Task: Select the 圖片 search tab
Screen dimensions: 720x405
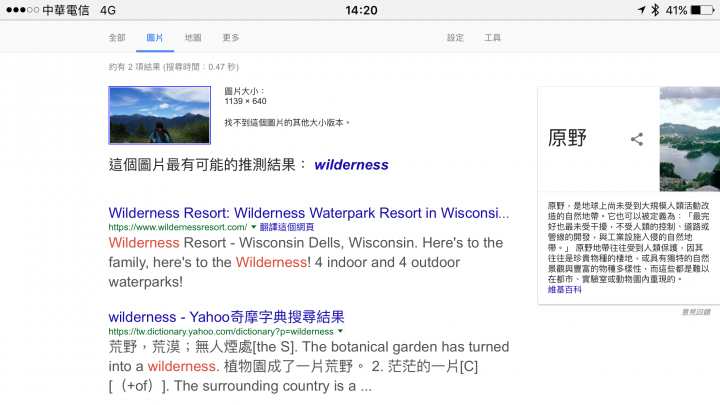Action: (155, 38)
